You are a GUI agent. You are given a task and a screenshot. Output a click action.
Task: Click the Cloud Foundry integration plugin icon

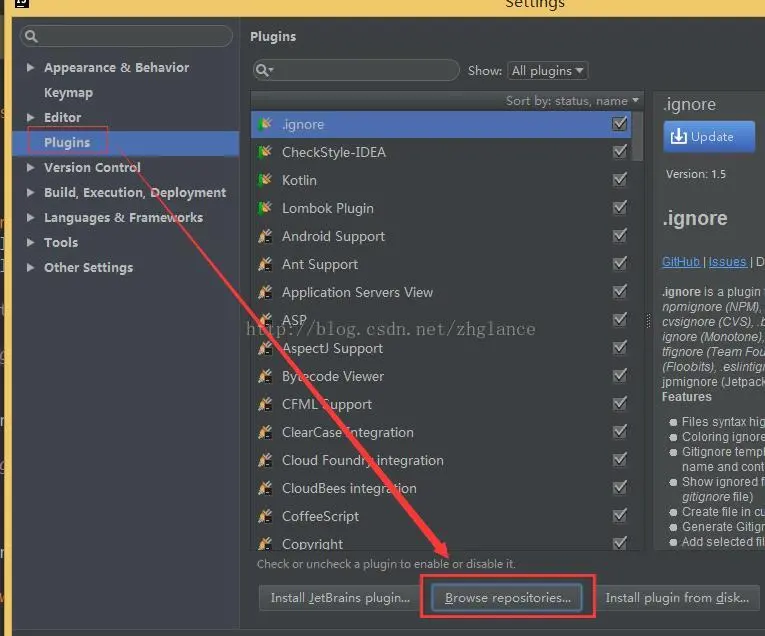(265, 460)
